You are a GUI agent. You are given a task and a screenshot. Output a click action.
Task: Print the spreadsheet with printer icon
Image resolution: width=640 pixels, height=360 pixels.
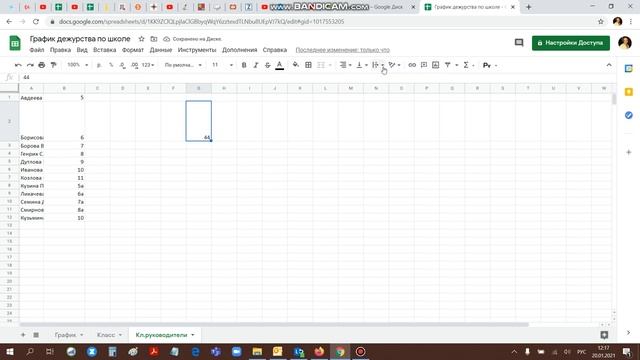(42, 65)
